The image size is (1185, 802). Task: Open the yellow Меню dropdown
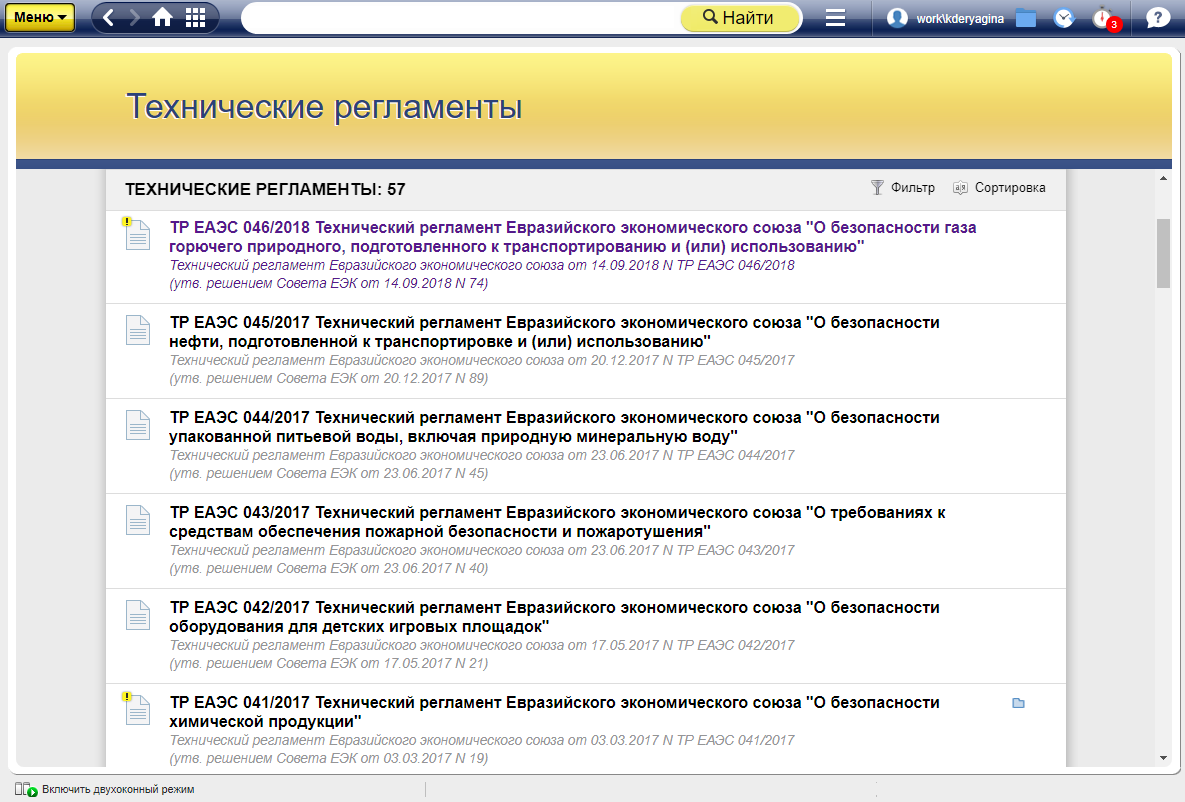click(x=39, y=17)
